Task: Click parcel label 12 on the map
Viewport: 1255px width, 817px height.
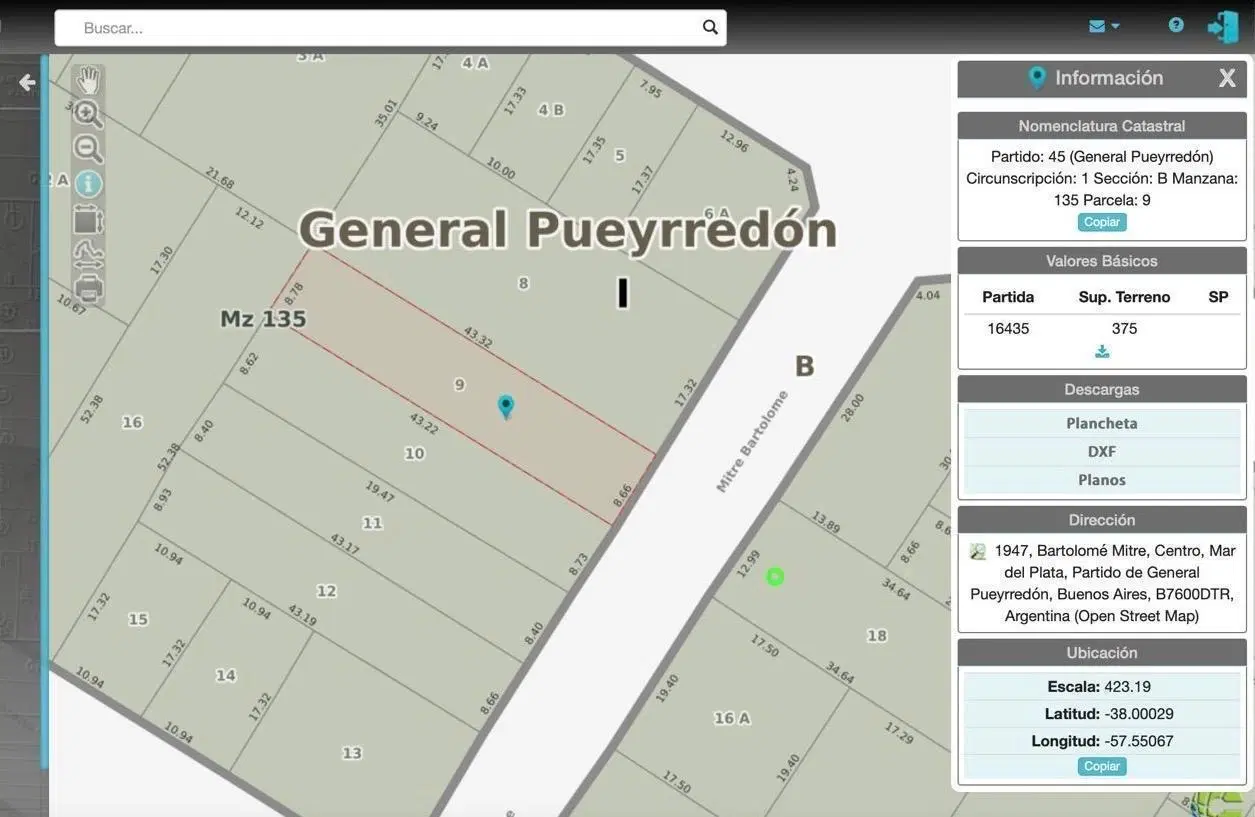Action: coord(326,591)
